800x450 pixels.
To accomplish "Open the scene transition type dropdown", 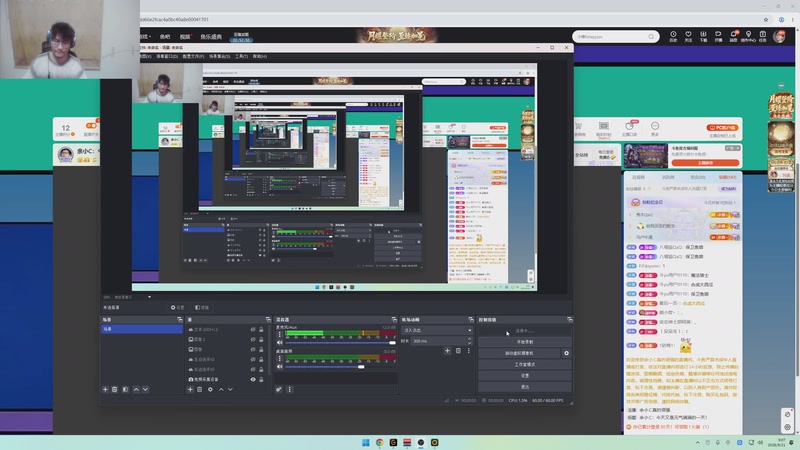I will (x=437, y=331).
